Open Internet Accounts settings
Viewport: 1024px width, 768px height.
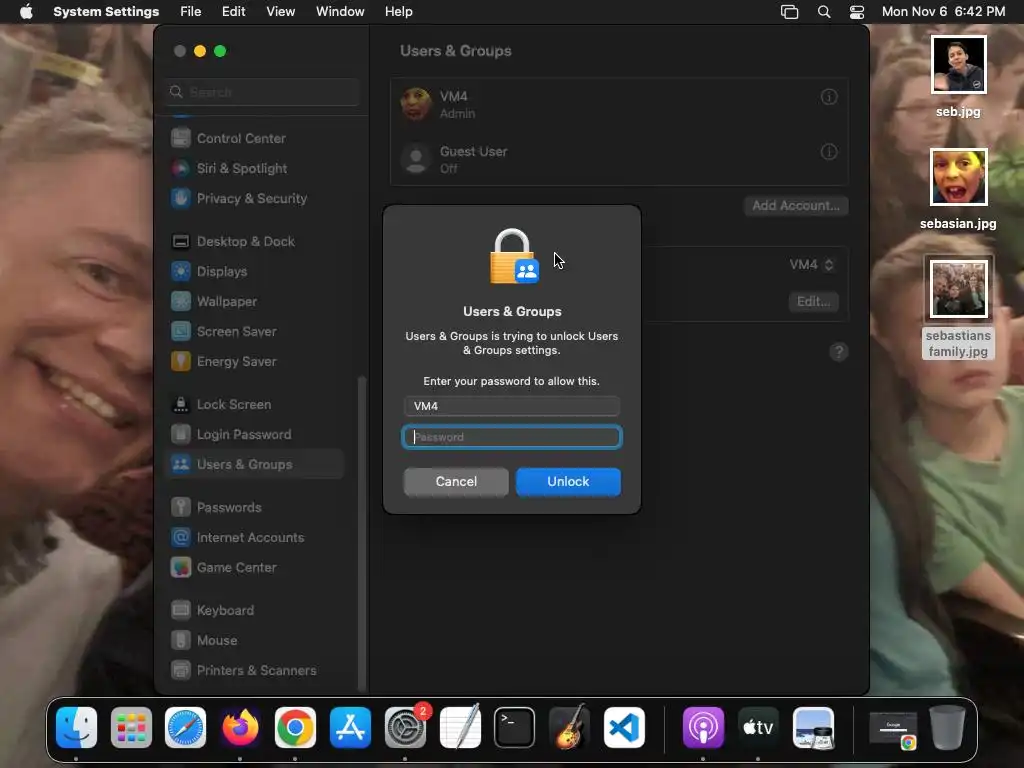tap(255, 537)
